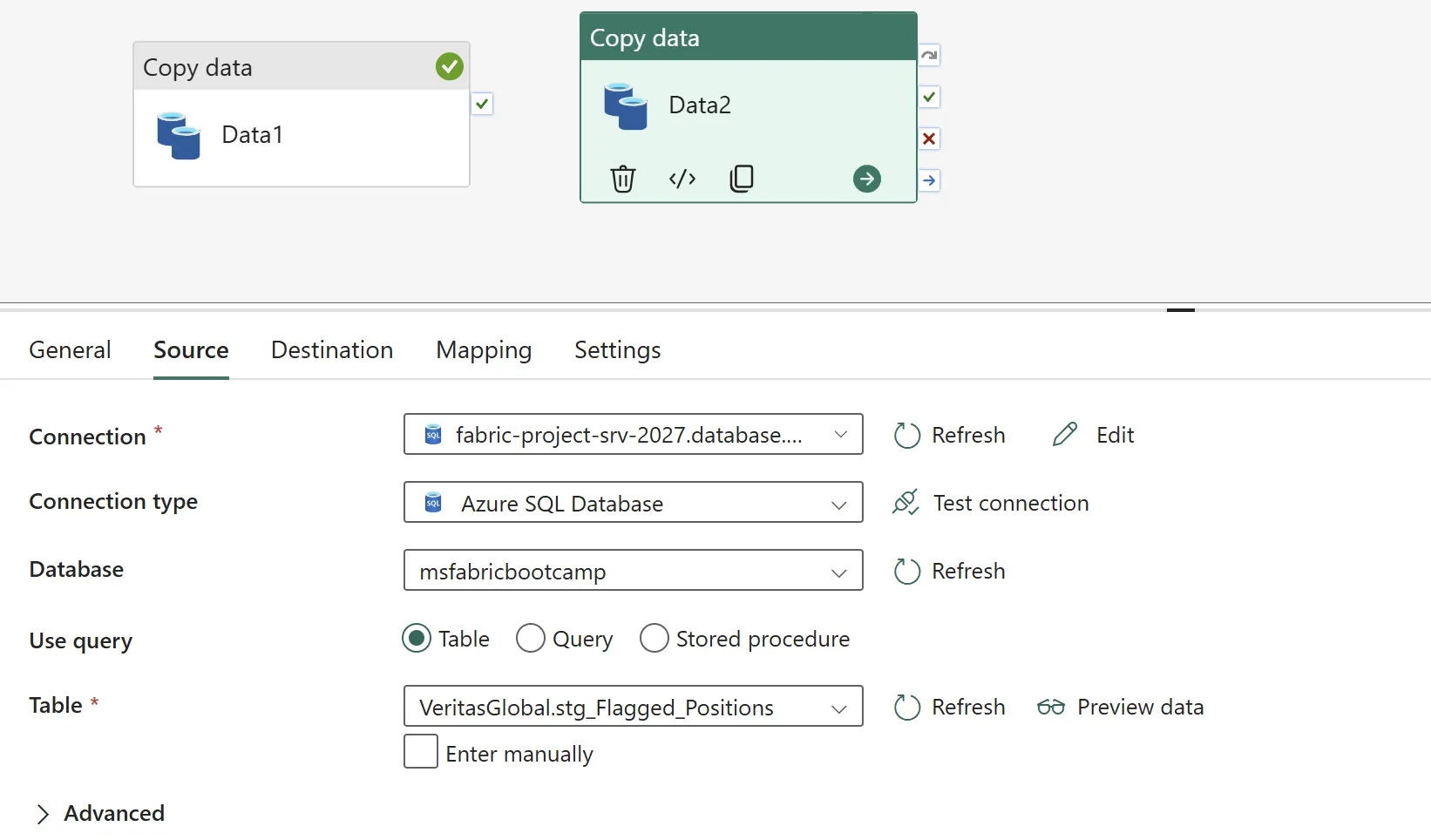Select the Data1 copy activity database icon

179,136
